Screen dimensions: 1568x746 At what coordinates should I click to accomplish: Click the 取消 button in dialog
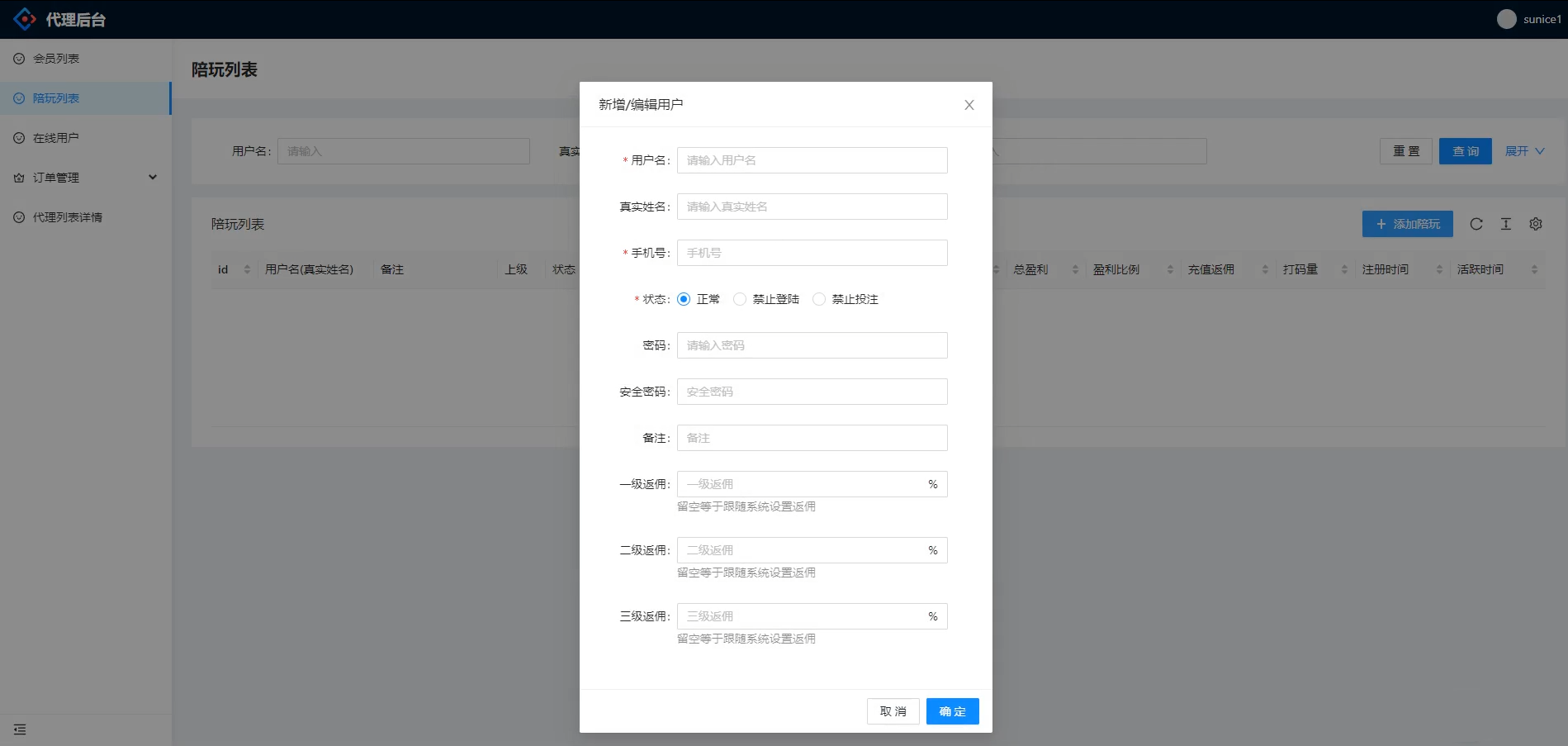point(893,711)
